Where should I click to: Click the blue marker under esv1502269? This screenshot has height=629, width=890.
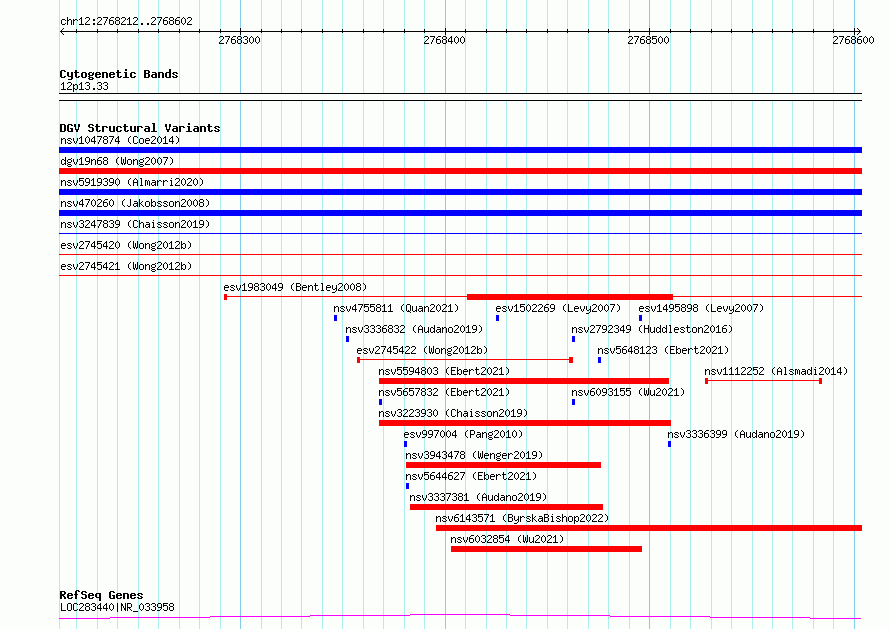pos(497,318)
